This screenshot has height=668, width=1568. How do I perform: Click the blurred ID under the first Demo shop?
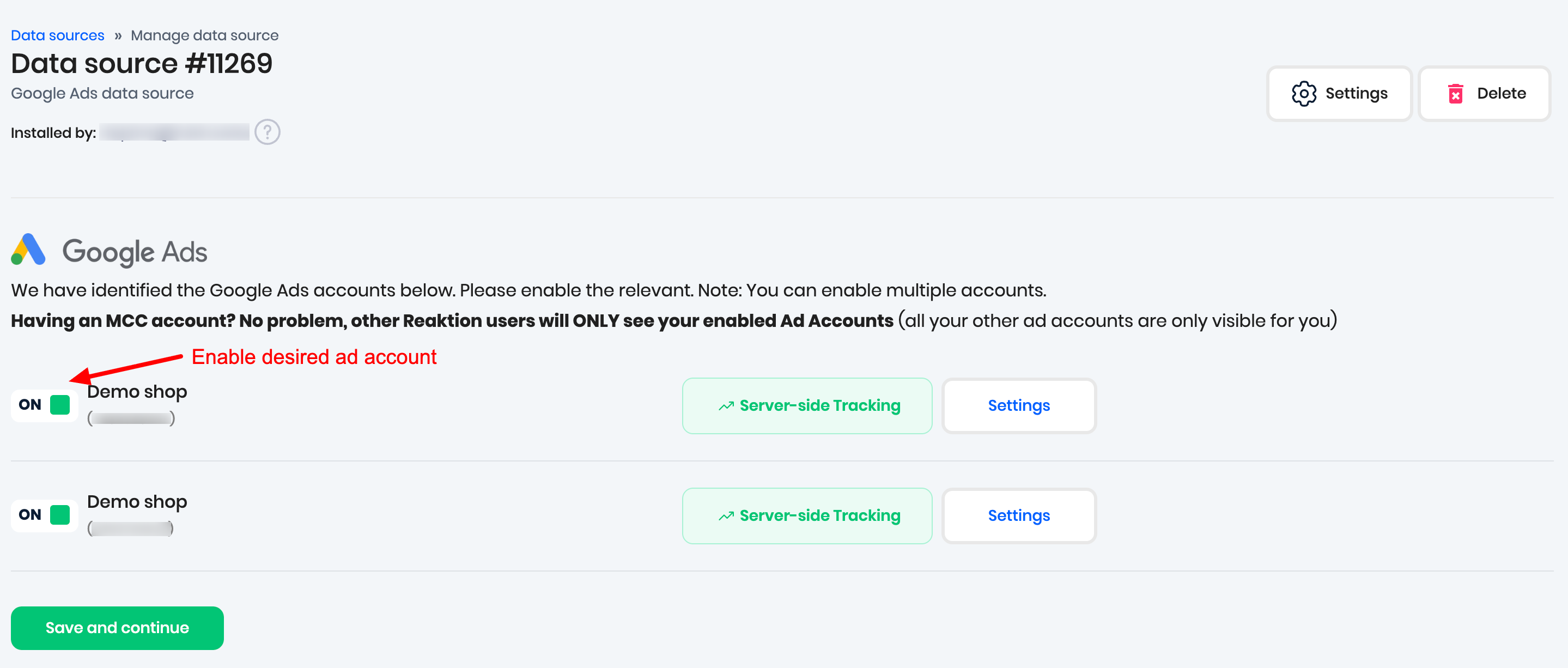[x=131, y=418]
